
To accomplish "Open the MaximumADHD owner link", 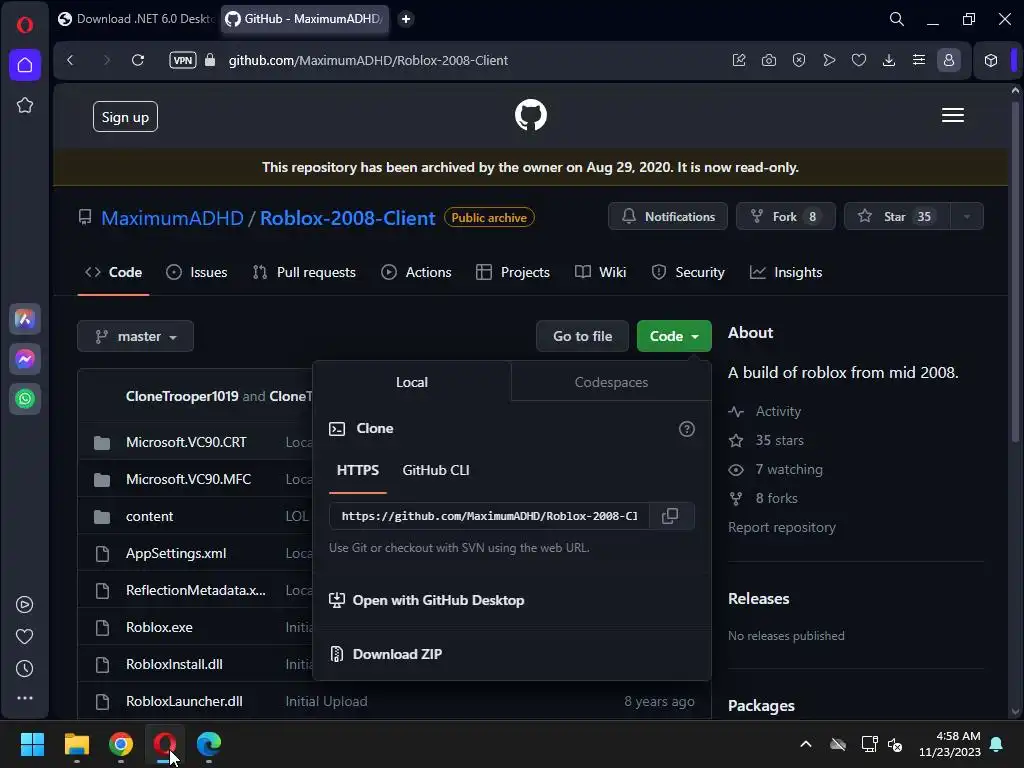I will [172, 218].
